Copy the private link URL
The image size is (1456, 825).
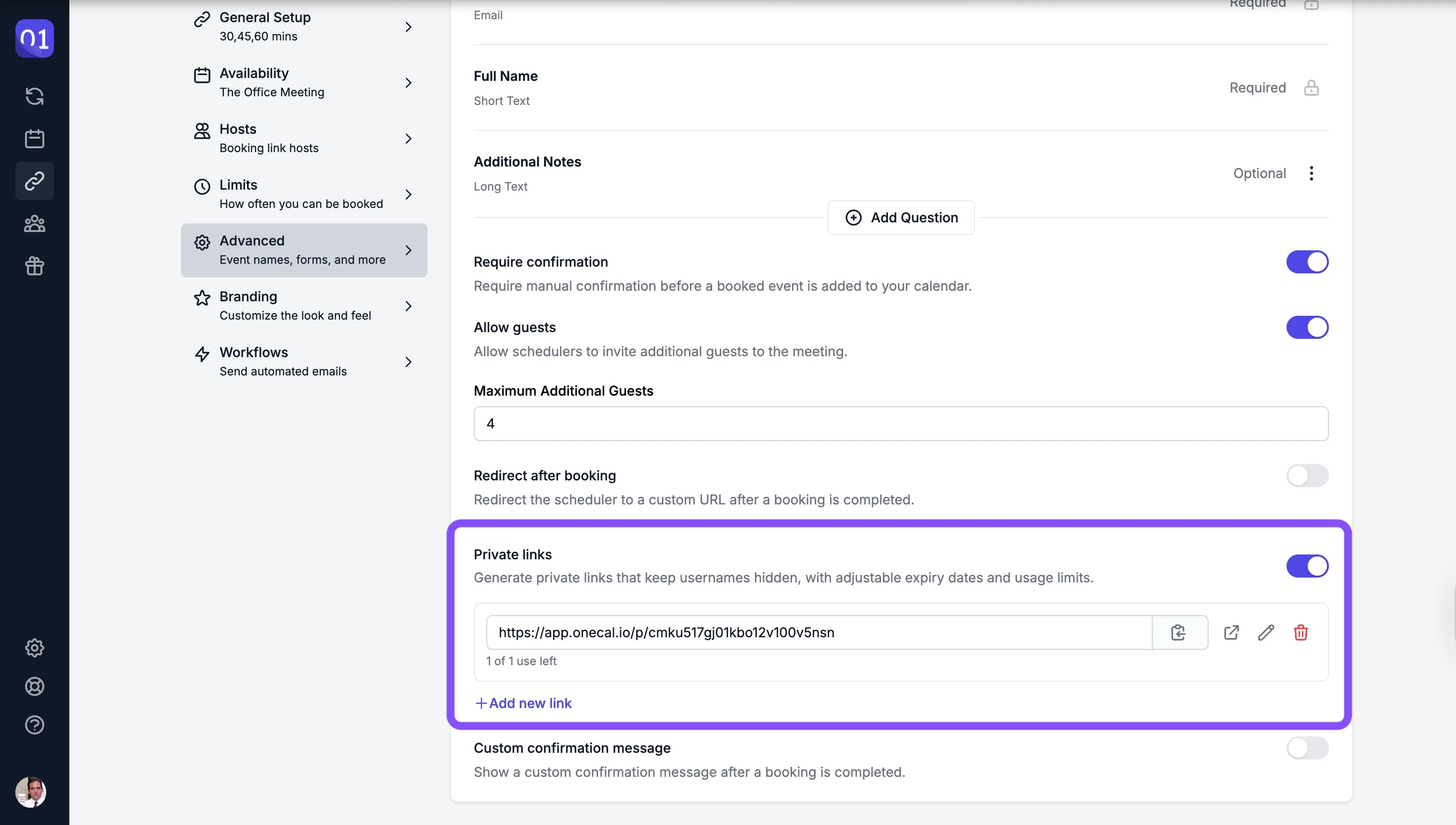(1180, 632)
